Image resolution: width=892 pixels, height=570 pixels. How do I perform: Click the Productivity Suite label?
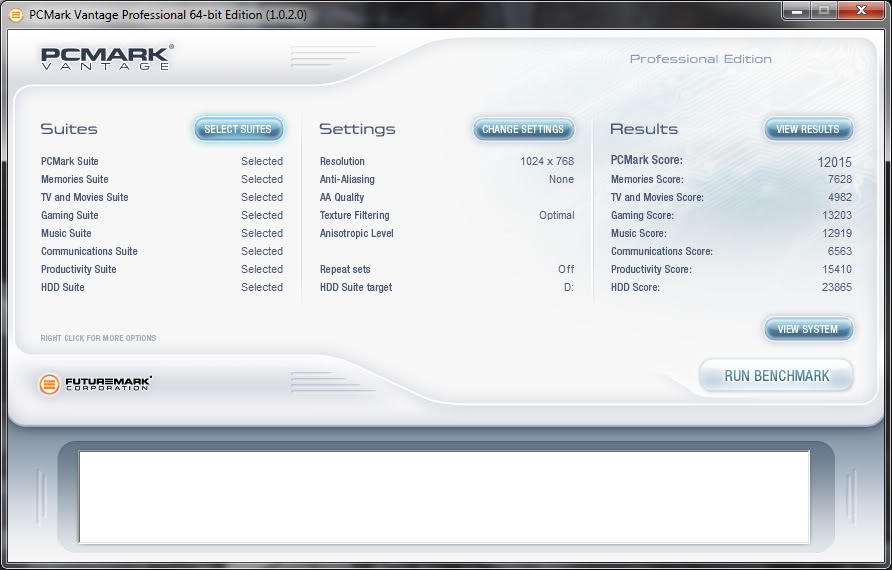pyautogui.click(x=79, y=270)
